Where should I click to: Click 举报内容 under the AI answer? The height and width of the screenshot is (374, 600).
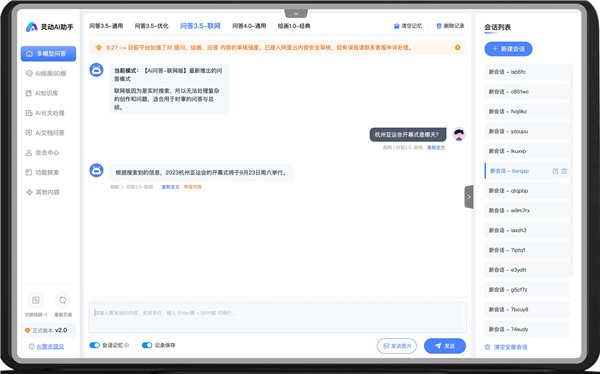192,187
